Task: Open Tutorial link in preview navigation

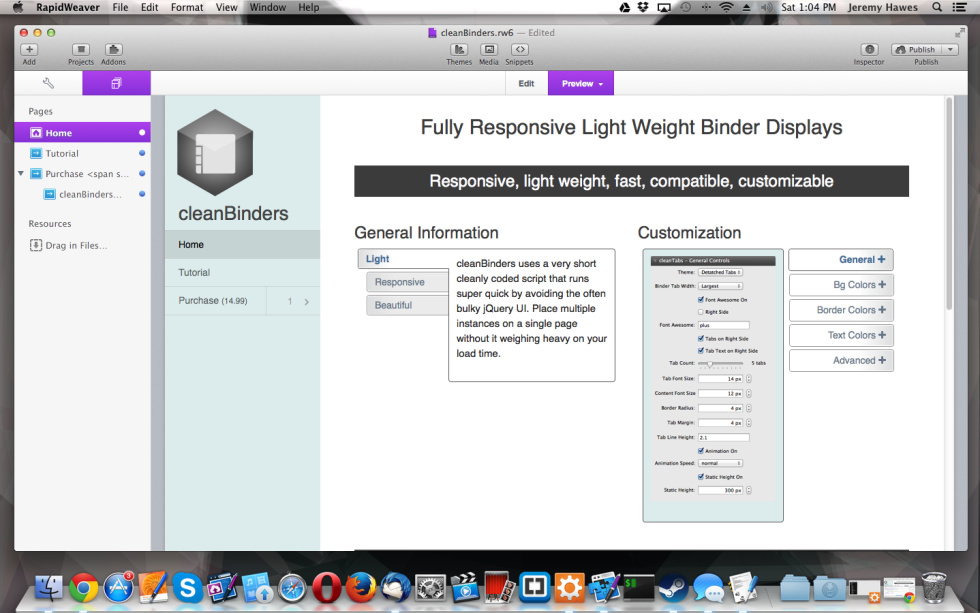Action: 242,272
